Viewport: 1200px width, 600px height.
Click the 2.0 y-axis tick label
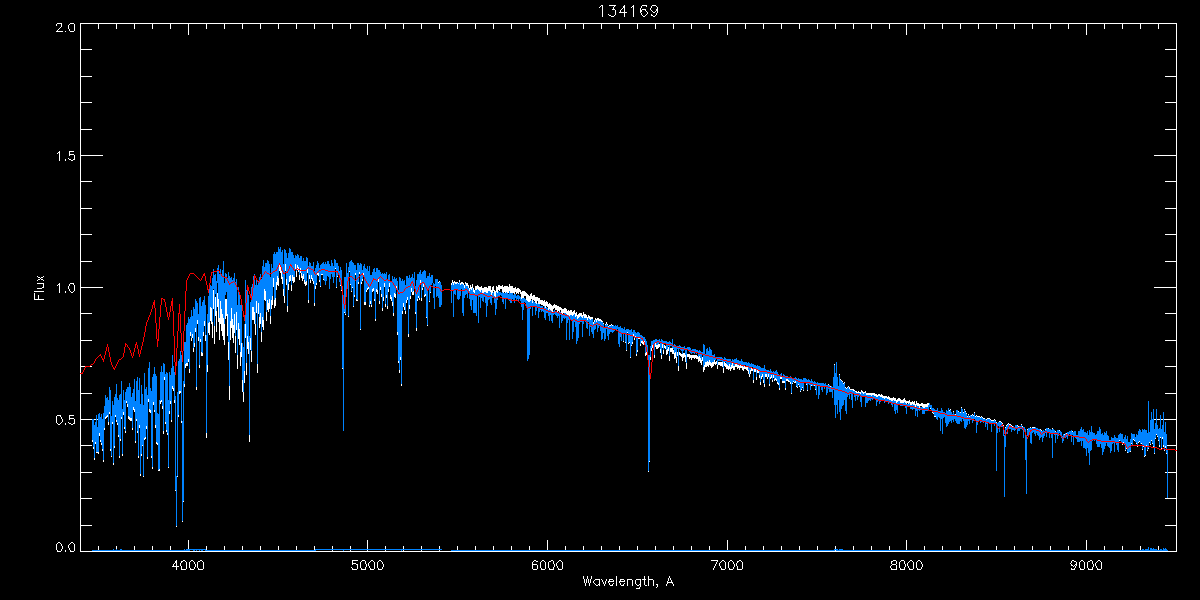pos(62,28)
